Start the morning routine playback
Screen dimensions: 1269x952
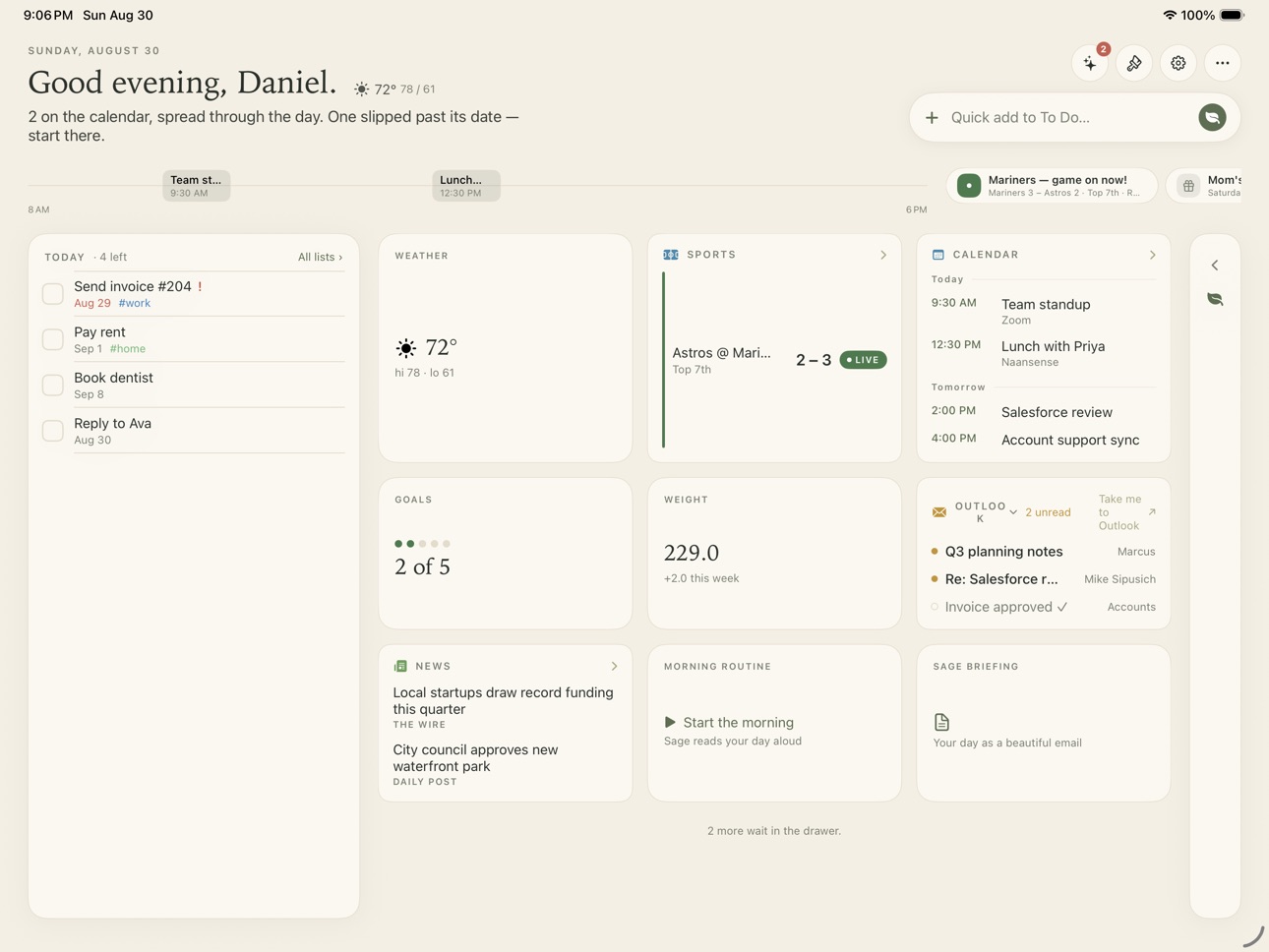(729, 722)
